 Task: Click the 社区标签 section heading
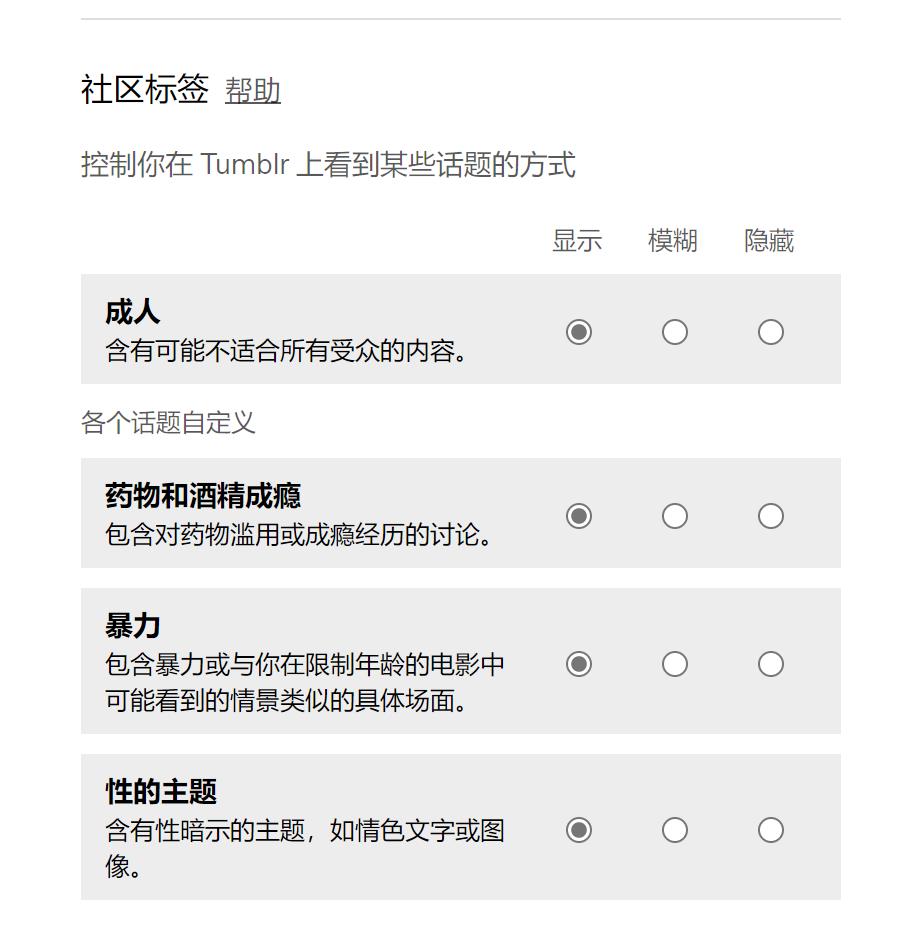click(x=145, y=89)
